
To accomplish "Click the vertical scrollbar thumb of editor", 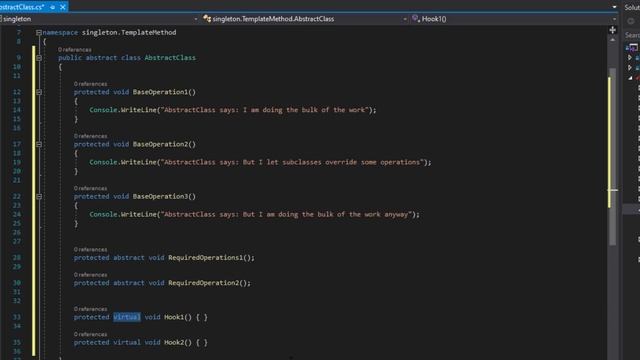I will 612,156.
